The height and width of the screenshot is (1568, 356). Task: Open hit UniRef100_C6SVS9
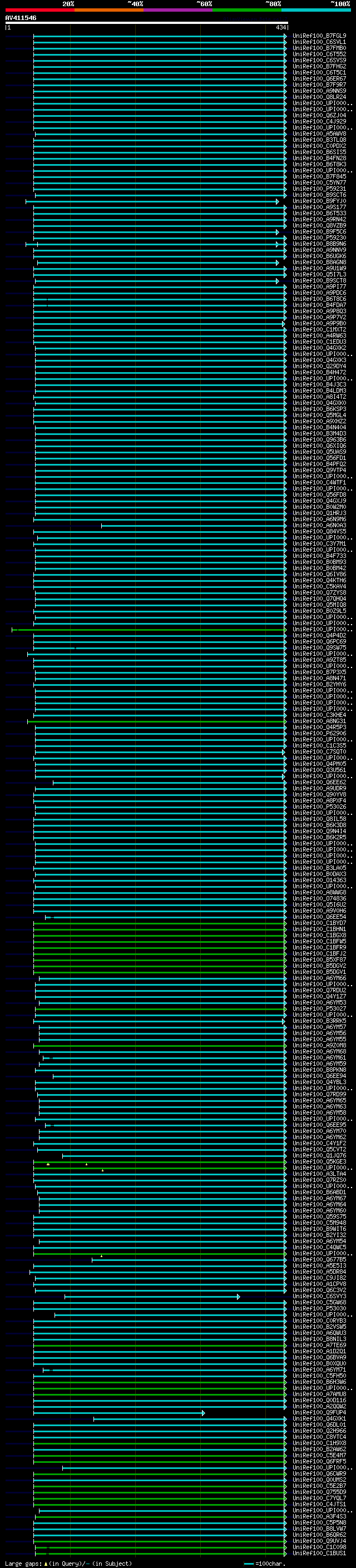(x=319, y=60)
